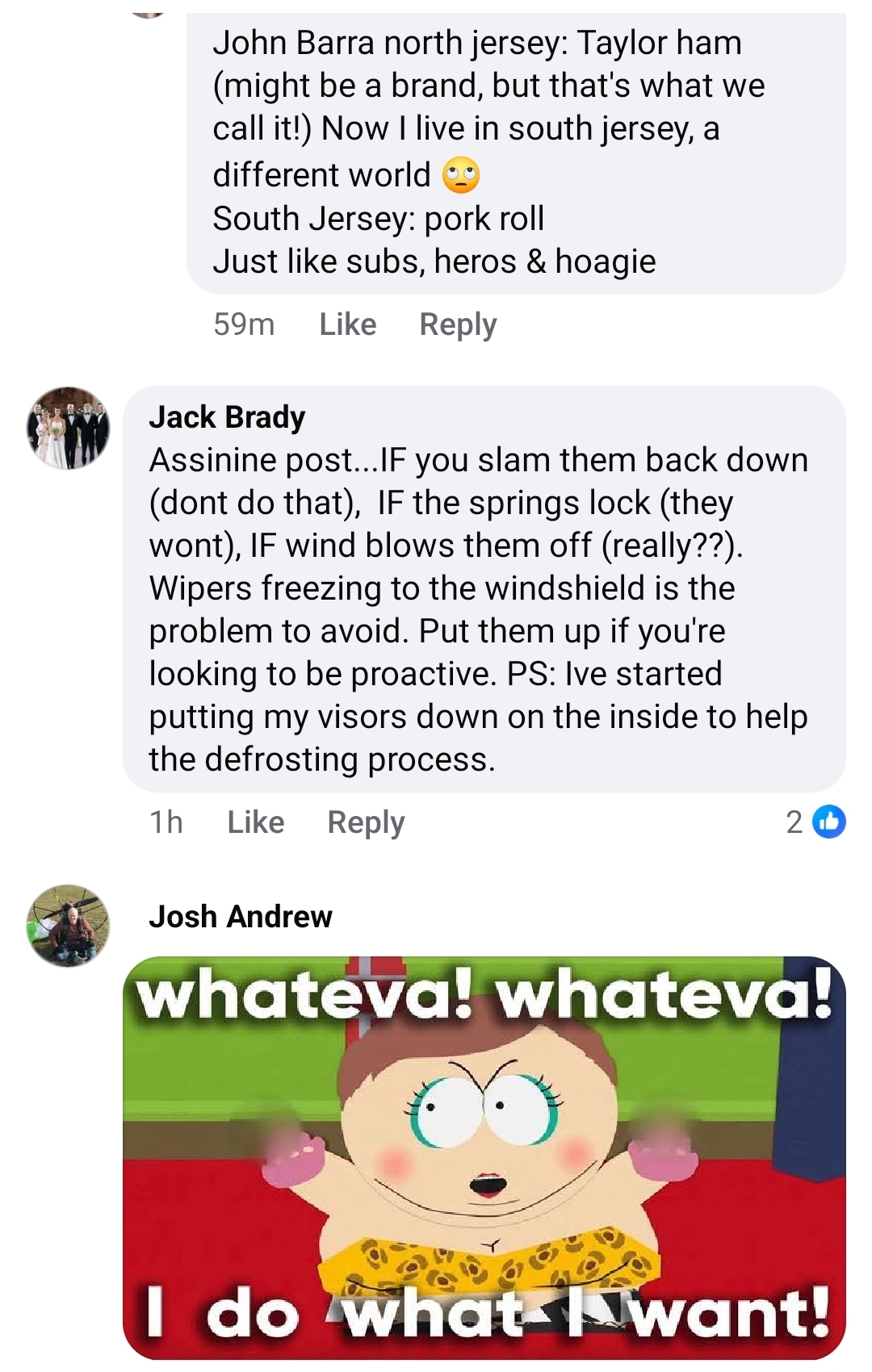
Task: Open the whateva meme image
Action: 484,1159
